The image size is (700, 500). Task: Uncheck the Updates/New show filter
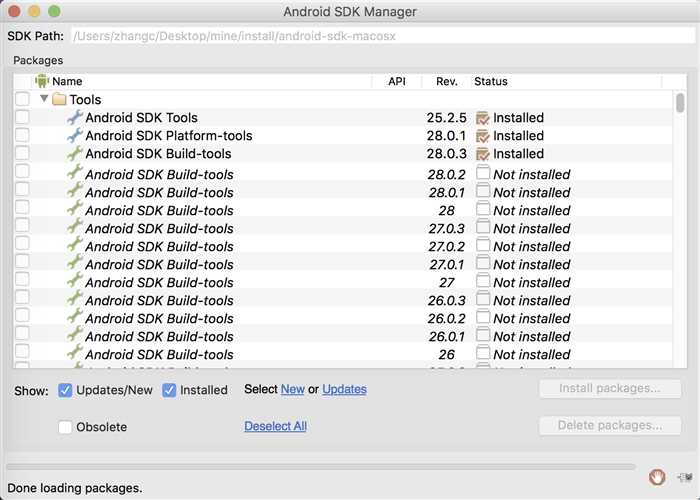(65, 390)
